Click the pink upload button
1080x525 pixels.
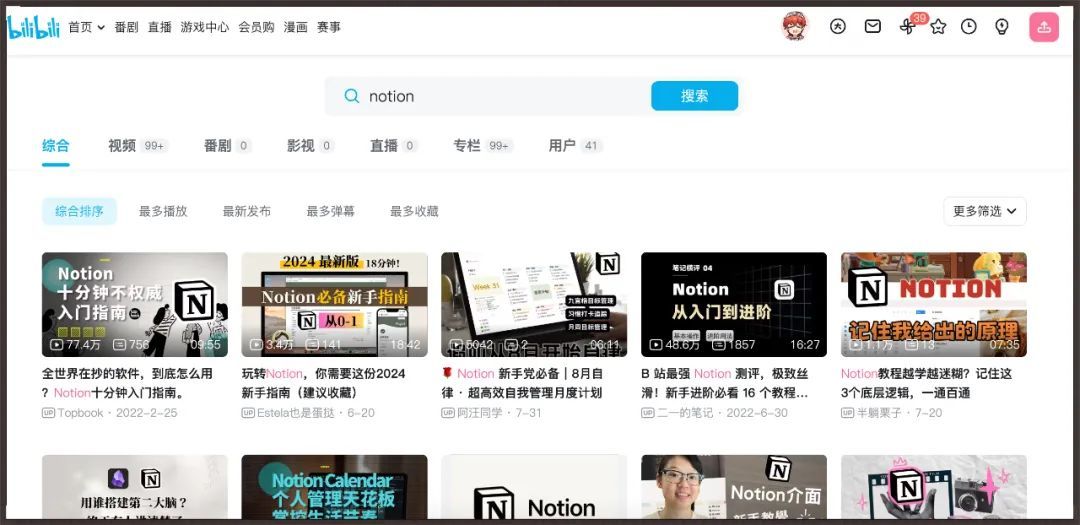click(1043, 27)
